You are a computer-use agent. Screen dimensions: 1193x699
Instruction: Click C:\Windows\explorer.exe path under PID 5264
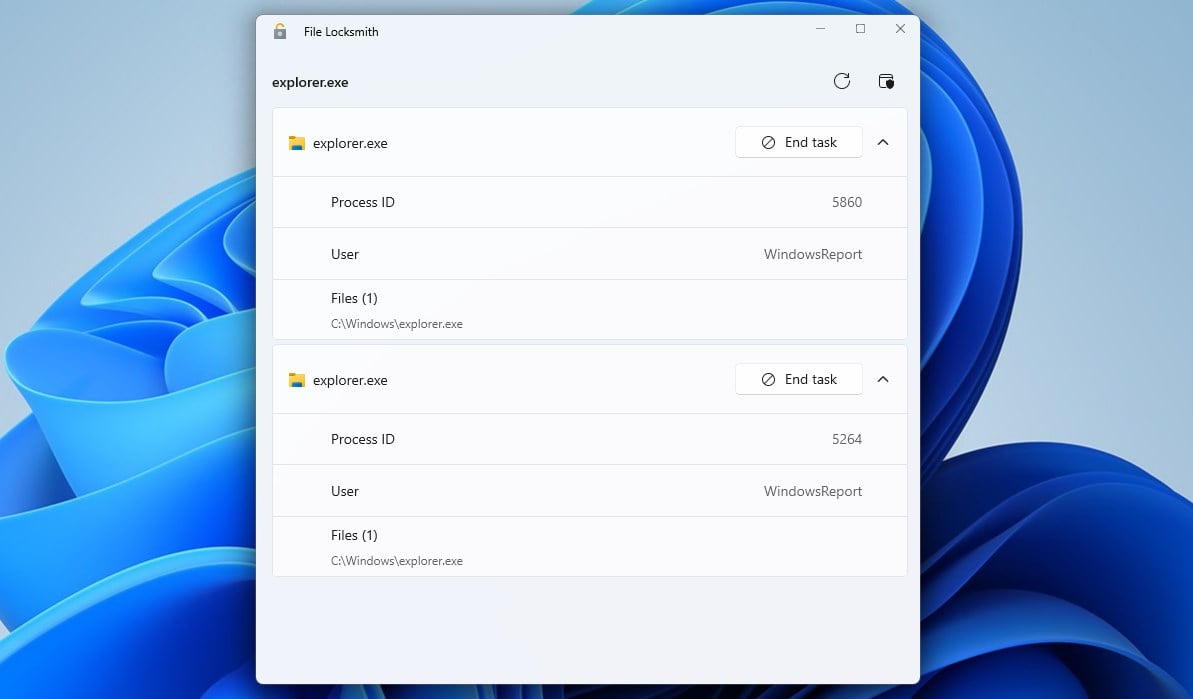396,561
